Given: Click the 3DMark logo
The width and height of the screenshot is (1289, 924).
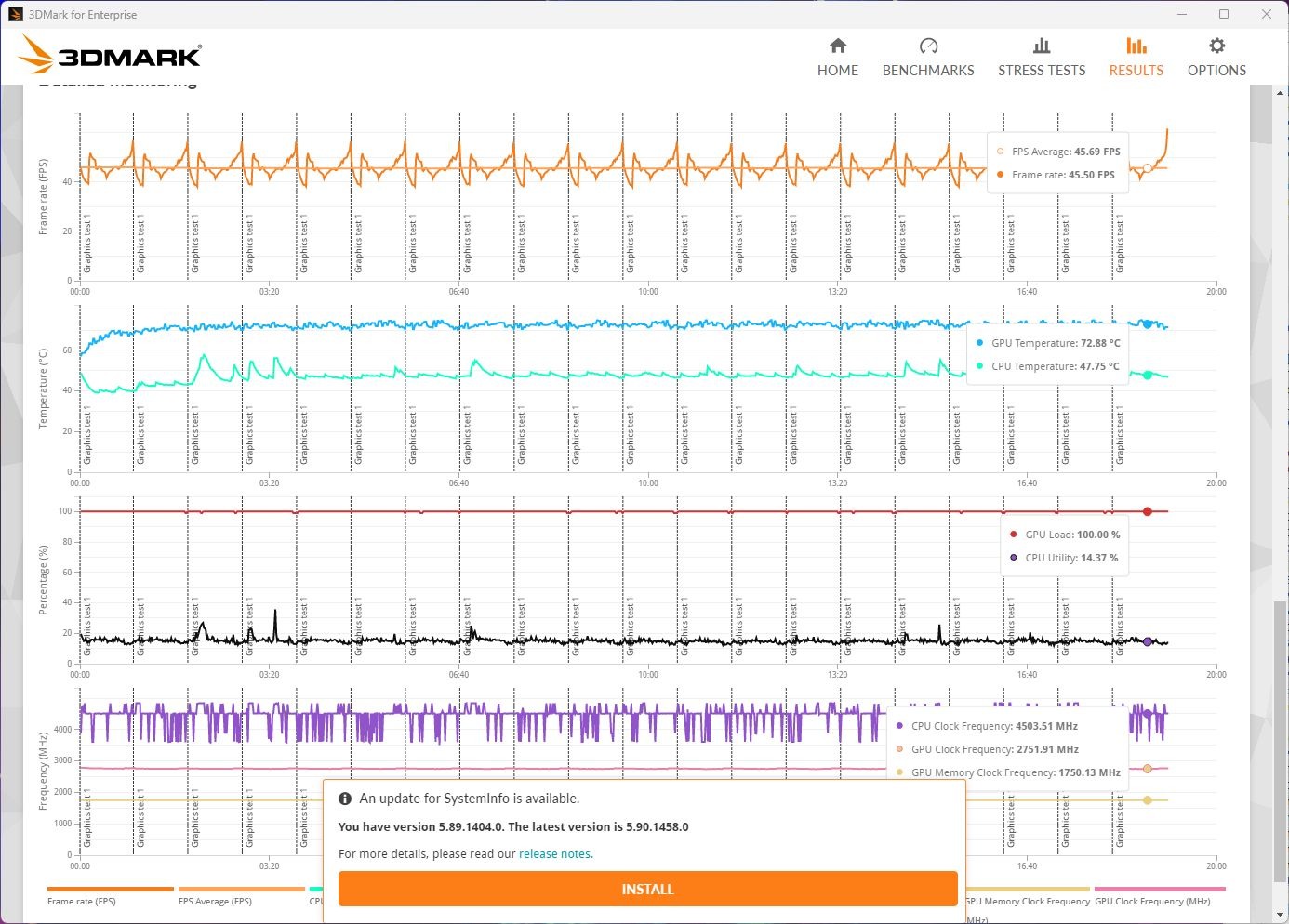Looking at the screenshot, I should [x=110, y=55].
